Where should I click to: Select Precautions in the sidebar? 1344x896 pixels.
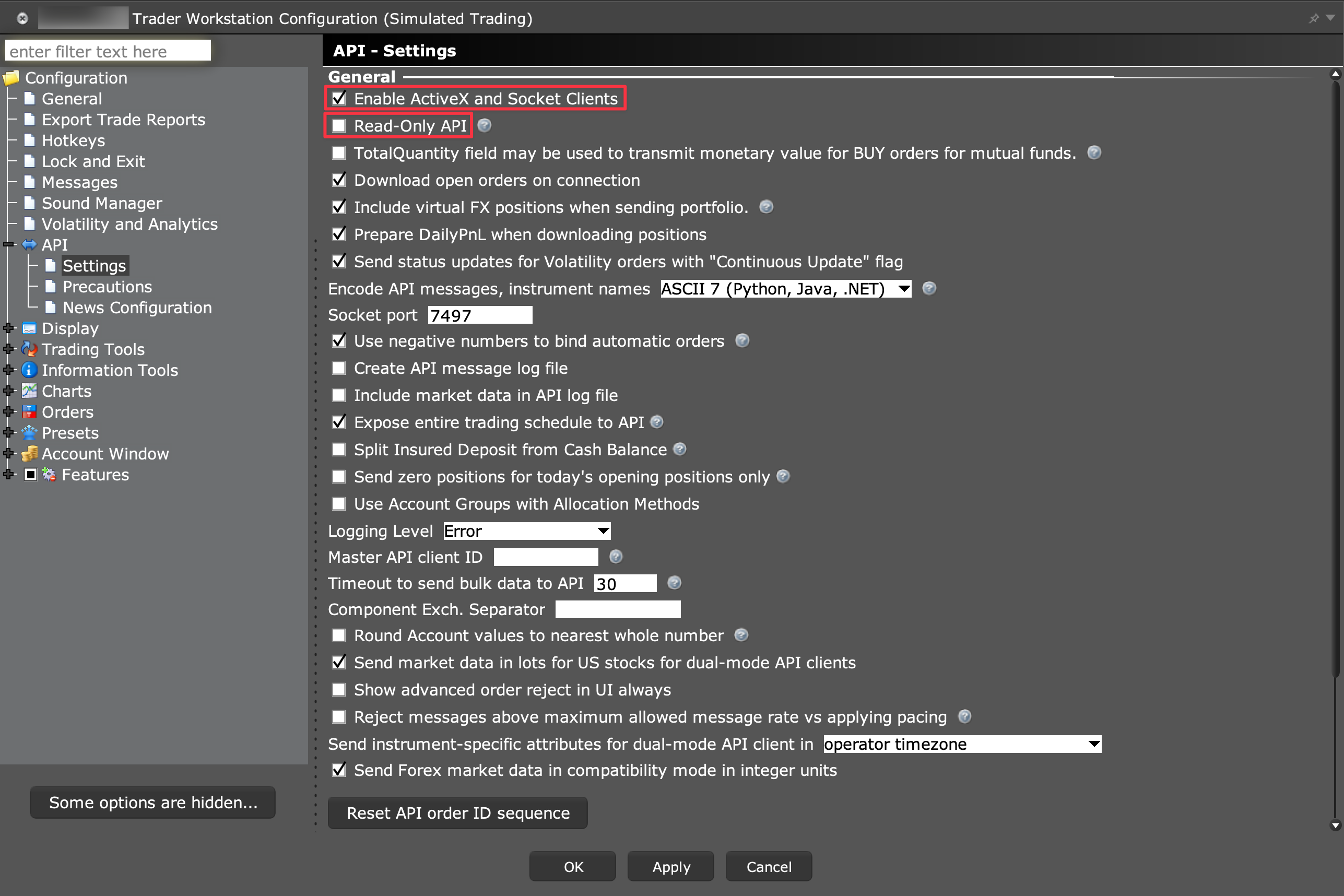pos(107,286)
